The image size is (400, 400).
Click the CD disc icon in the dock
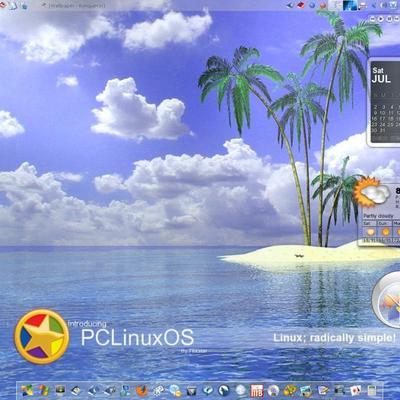[x=273, y=389]
